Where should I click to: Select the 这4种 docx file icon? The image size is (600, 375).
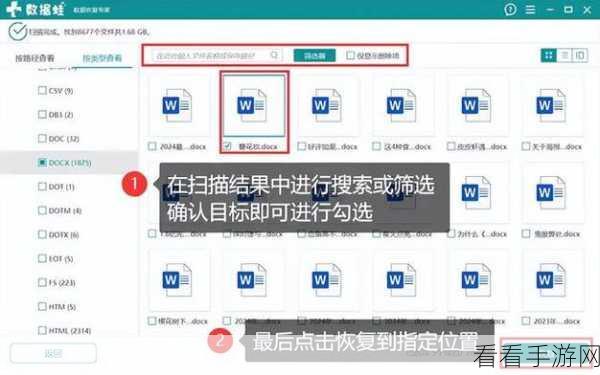point(401,105)
